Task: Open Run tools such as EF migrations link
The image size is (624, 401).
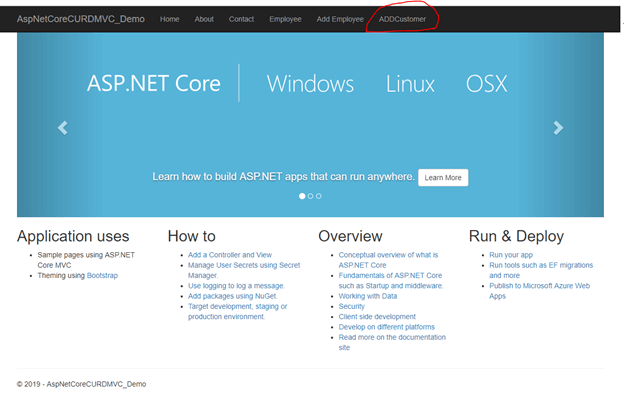Action: pyautogui.click(x=541, y=270)
